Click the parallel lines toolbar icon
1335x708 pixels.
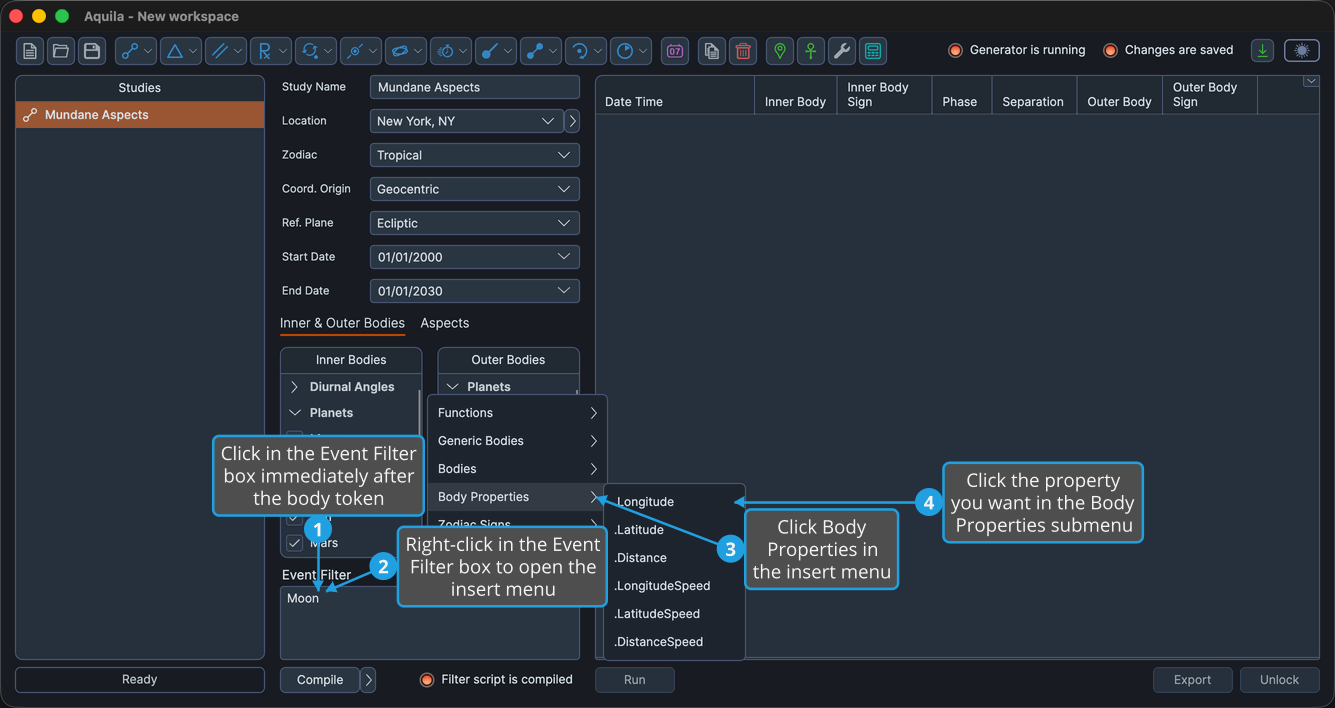tap(226, 51)
